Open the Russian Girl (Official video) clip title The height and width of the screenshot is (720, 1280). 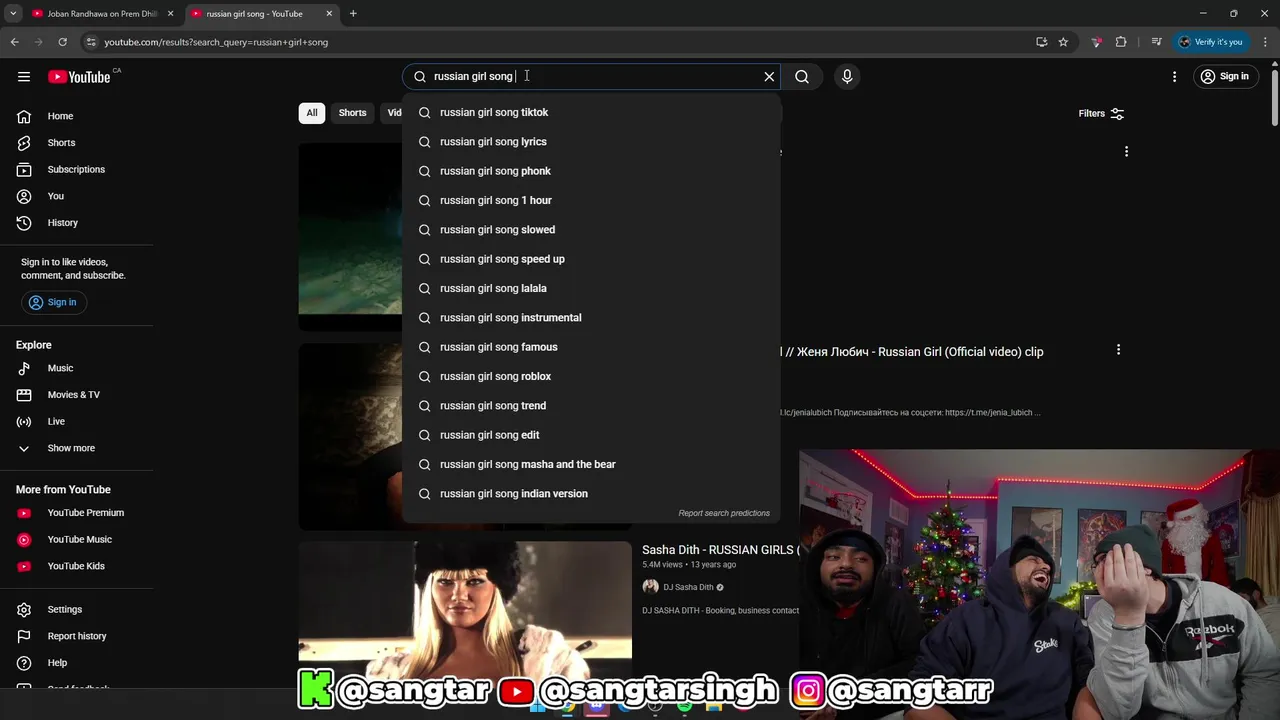pos(912,352)
